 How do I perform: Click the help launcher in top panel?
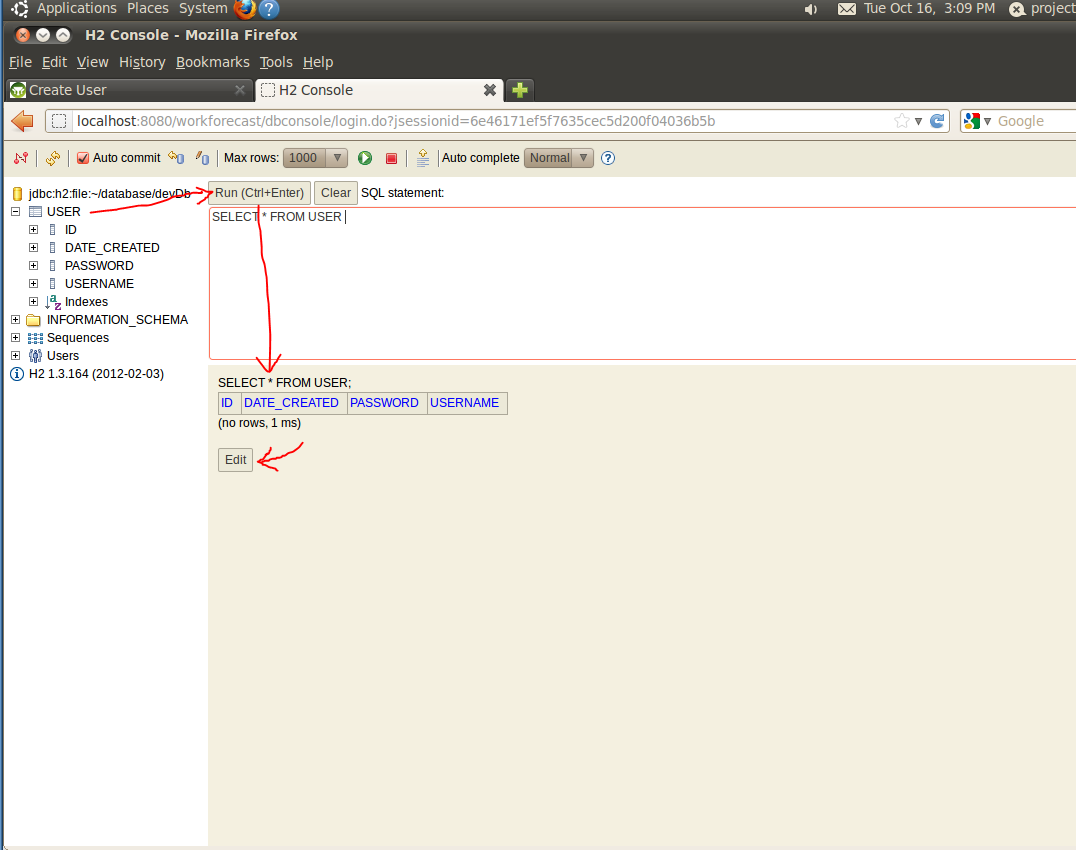pyautogui.click(x=270, y=9)
